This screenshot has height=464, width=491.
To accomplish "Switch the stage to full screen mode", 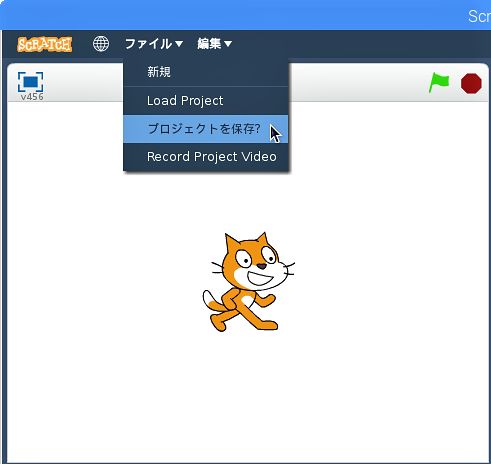I will 30,82.
